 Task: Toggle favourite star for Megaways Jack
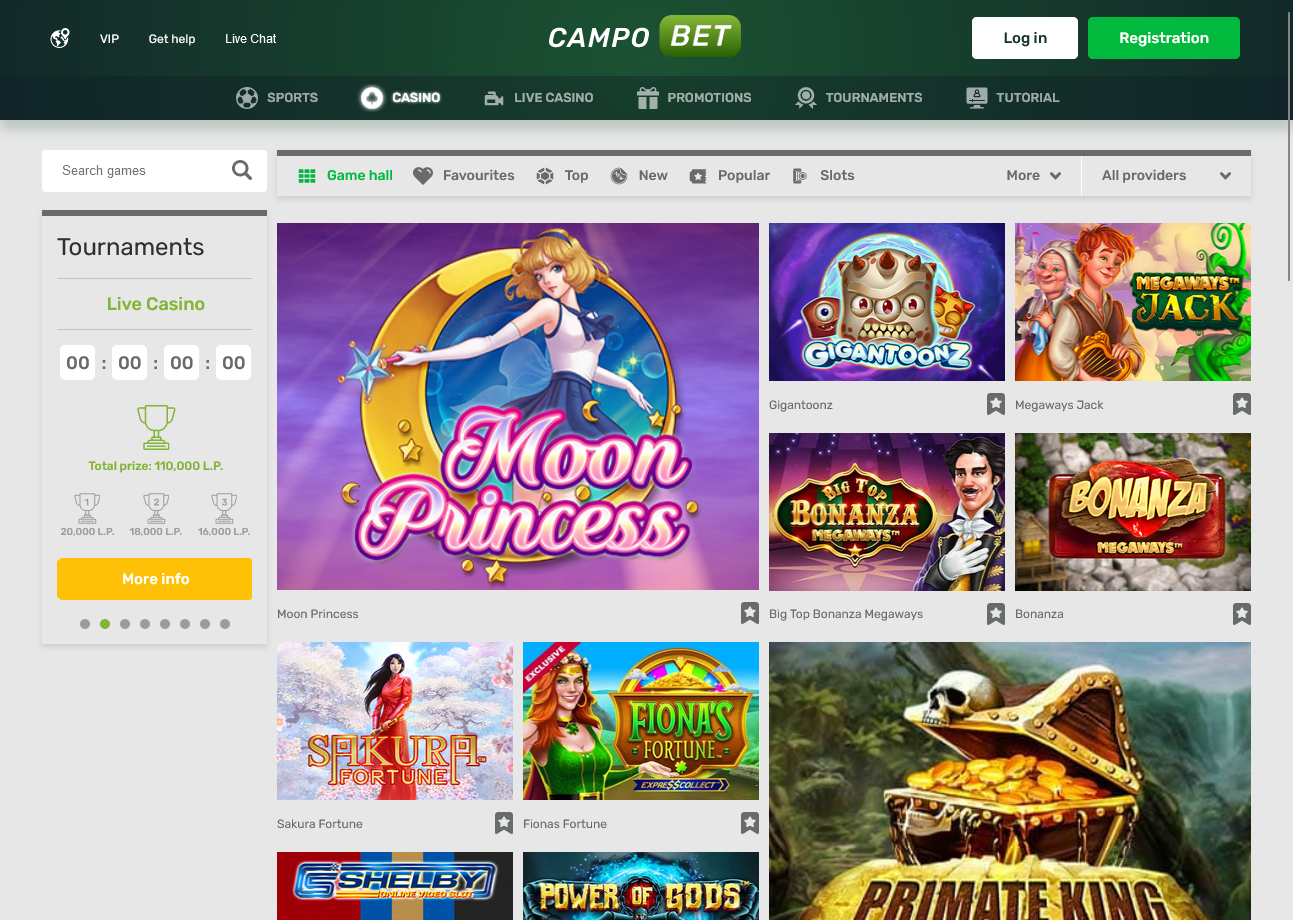click(x=1242, y=404)
